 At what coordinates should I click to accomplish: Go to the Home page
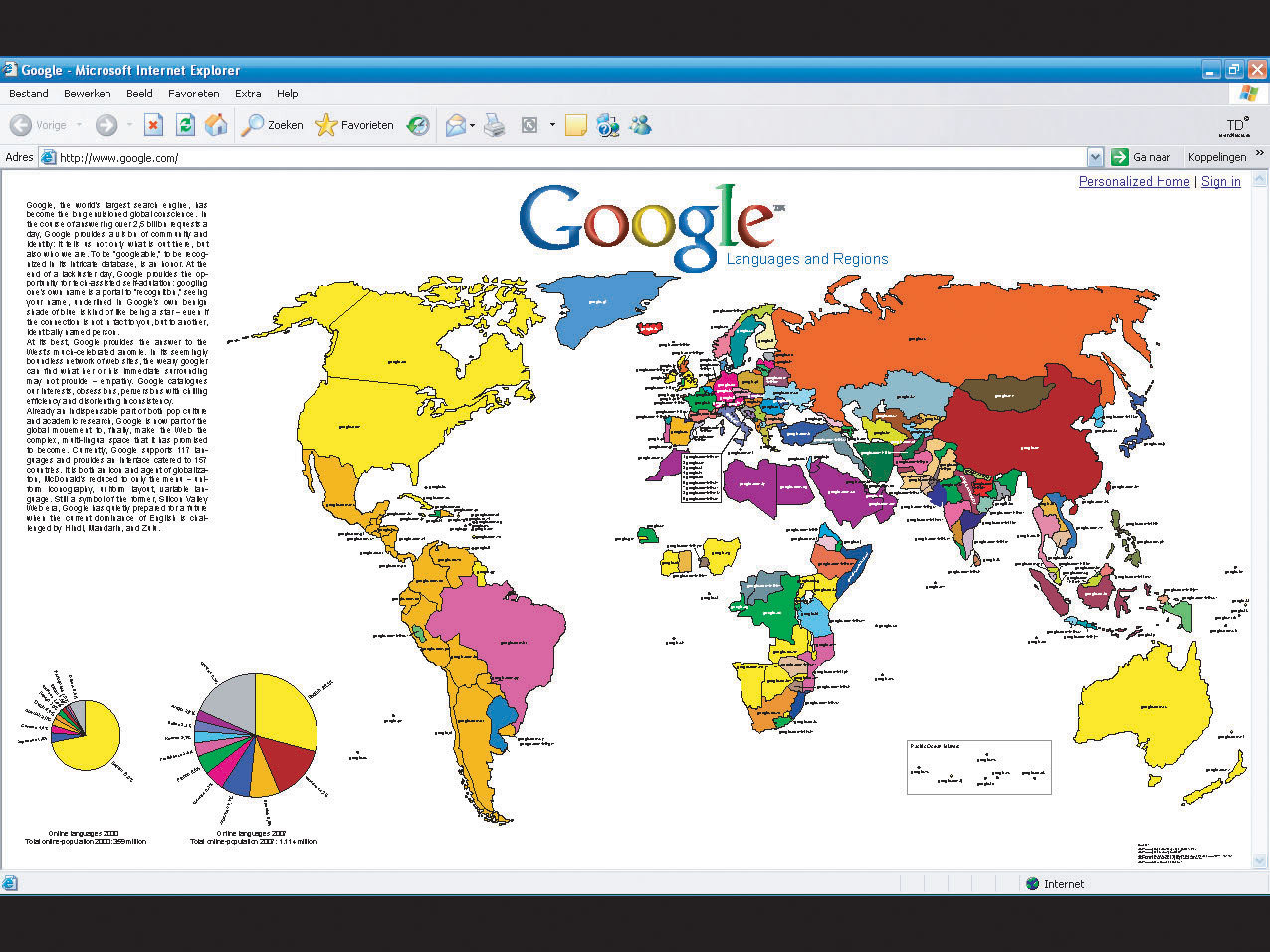(x=215, y=125)
